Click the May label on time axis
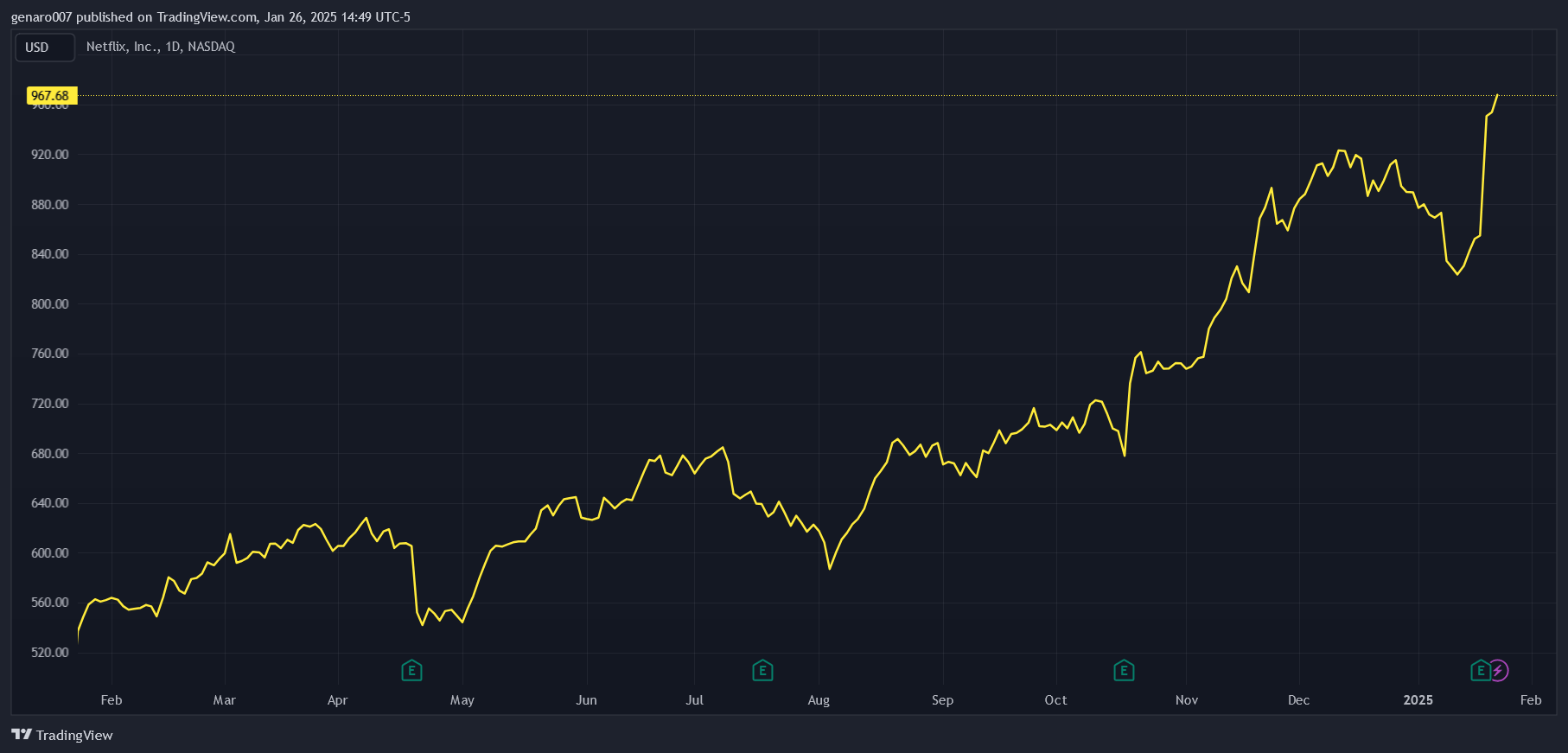Viewport: 1568px width, 753px height. coord(462,700)
